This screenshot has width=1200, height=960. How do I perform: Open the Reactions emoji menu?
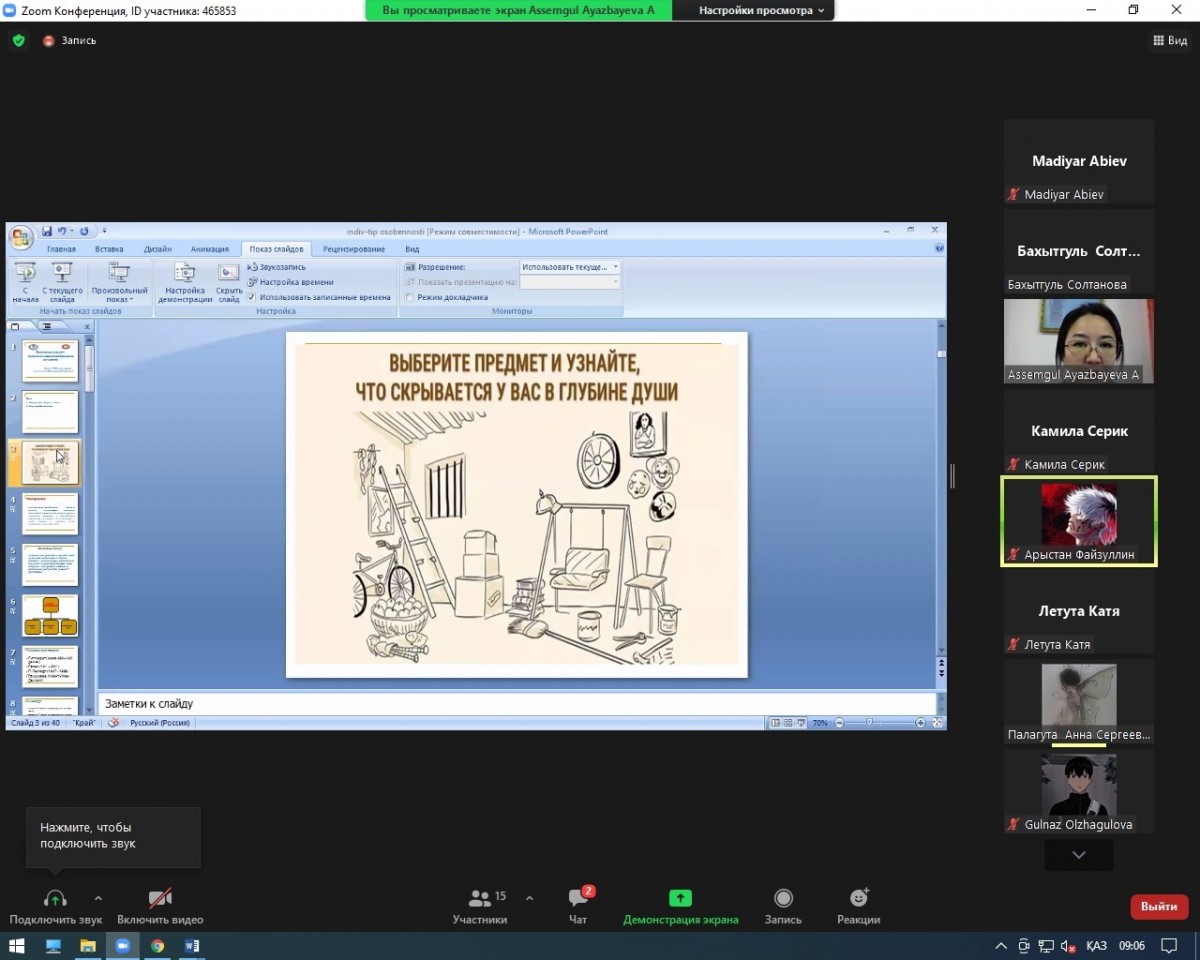tap(858, 898)
